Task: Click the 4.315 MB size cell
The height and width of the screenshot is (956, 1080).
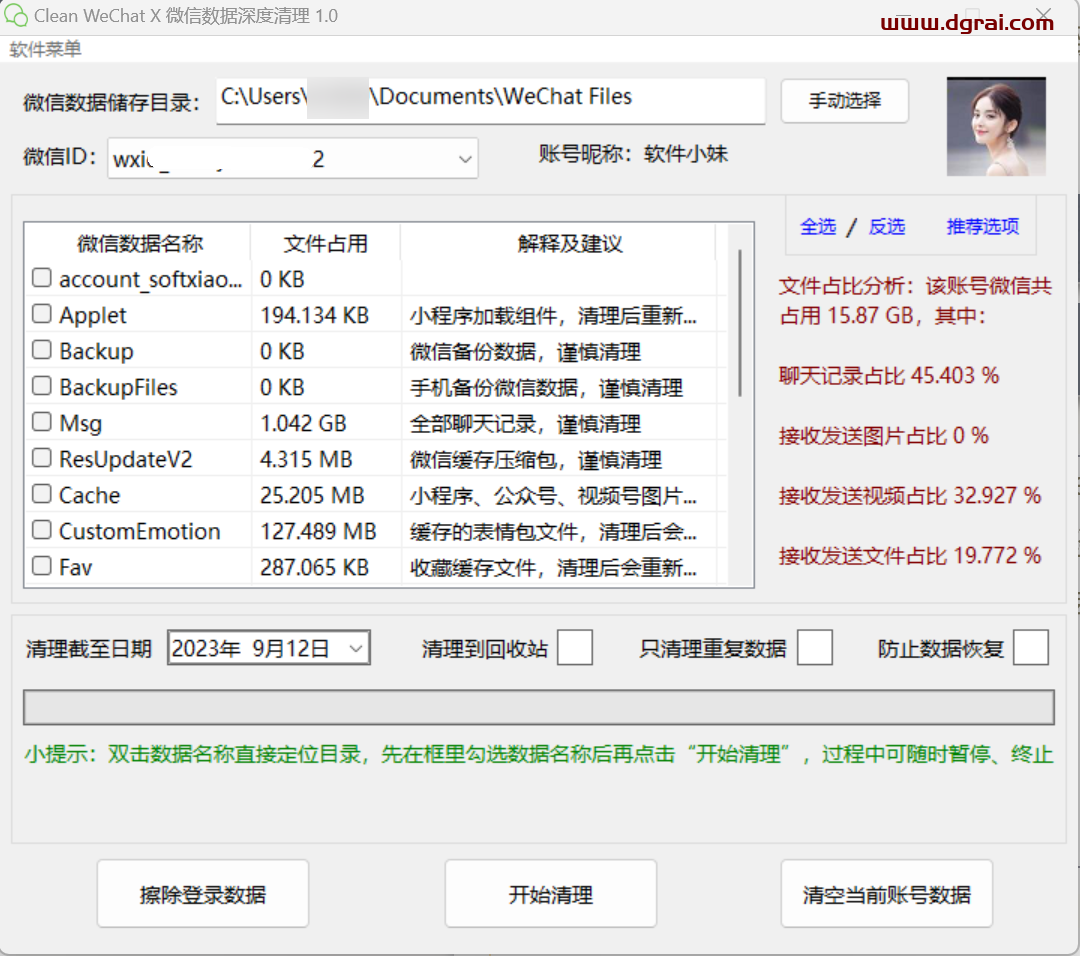Action: coord(306,459)
